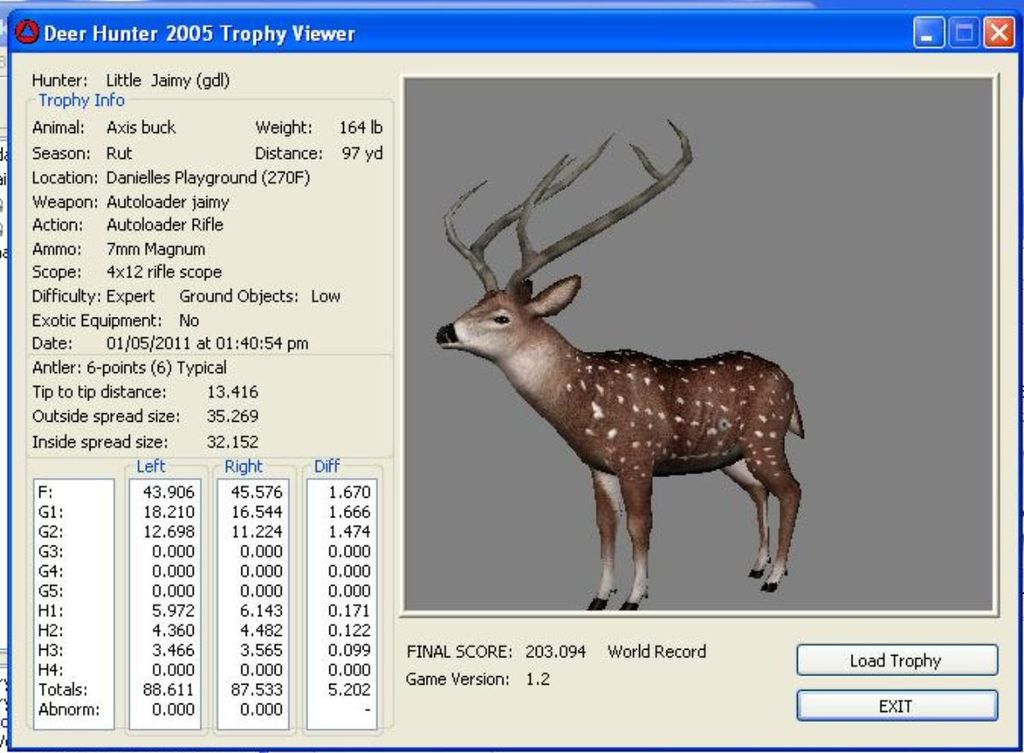
Task: Click the 'Totals:' row label
Action: click(63, 690)
